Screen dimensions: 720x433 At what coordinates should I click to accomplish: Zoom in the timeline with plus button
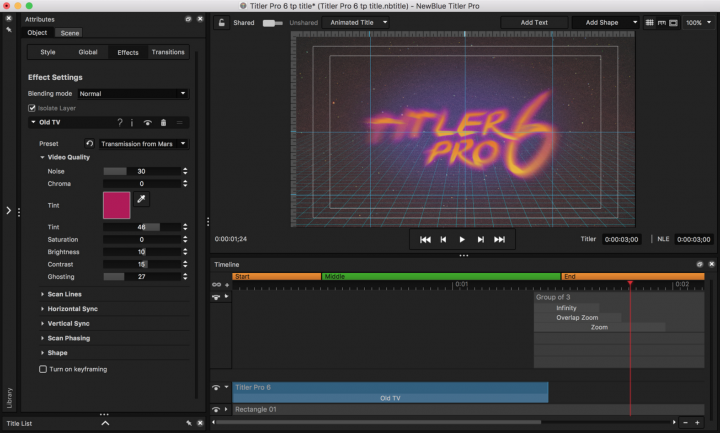pyautogui.click(x=697, y=422)
